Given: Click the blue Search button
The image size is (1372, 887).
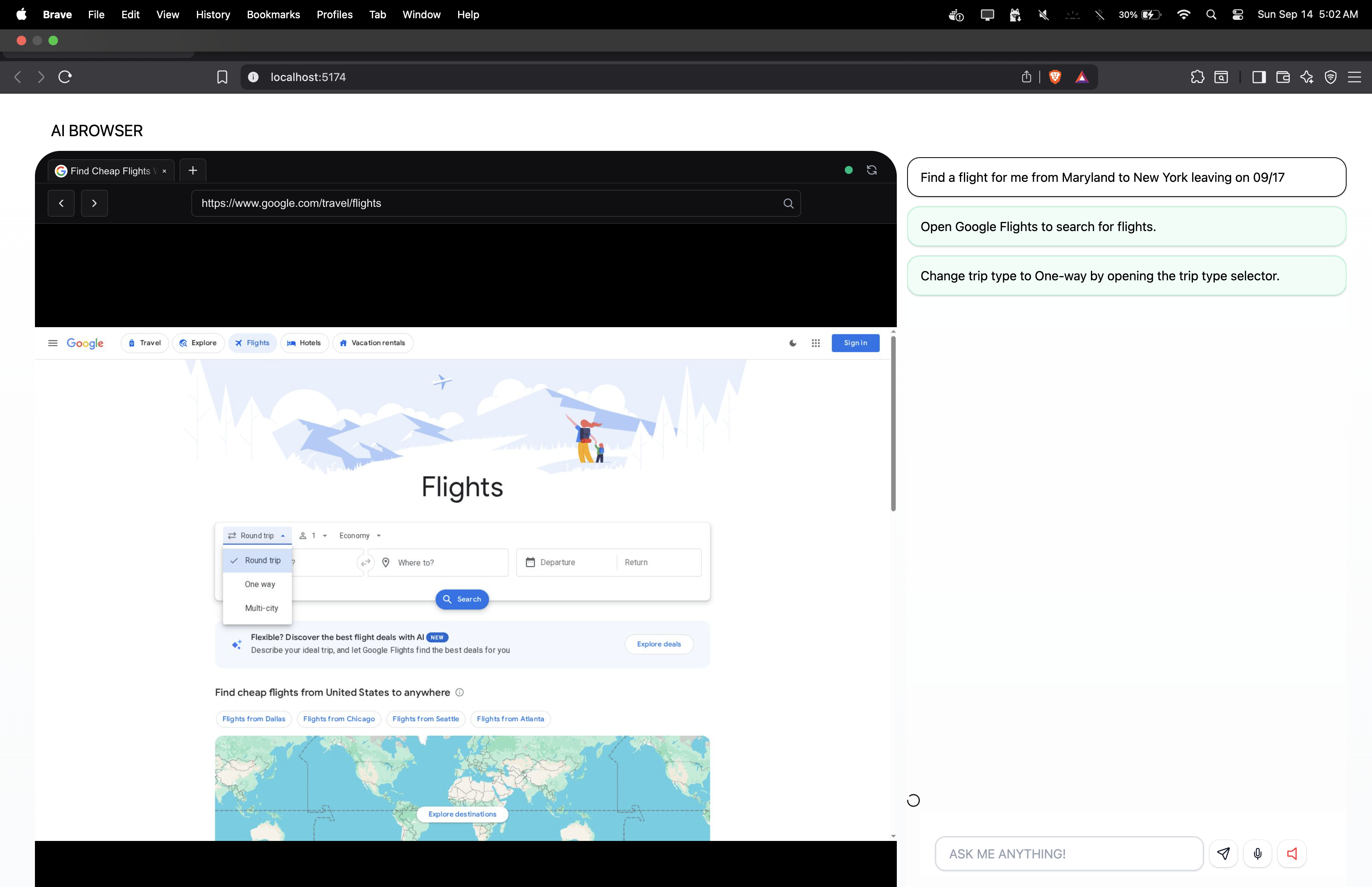Looking at the screenshot, I should 462,599.
